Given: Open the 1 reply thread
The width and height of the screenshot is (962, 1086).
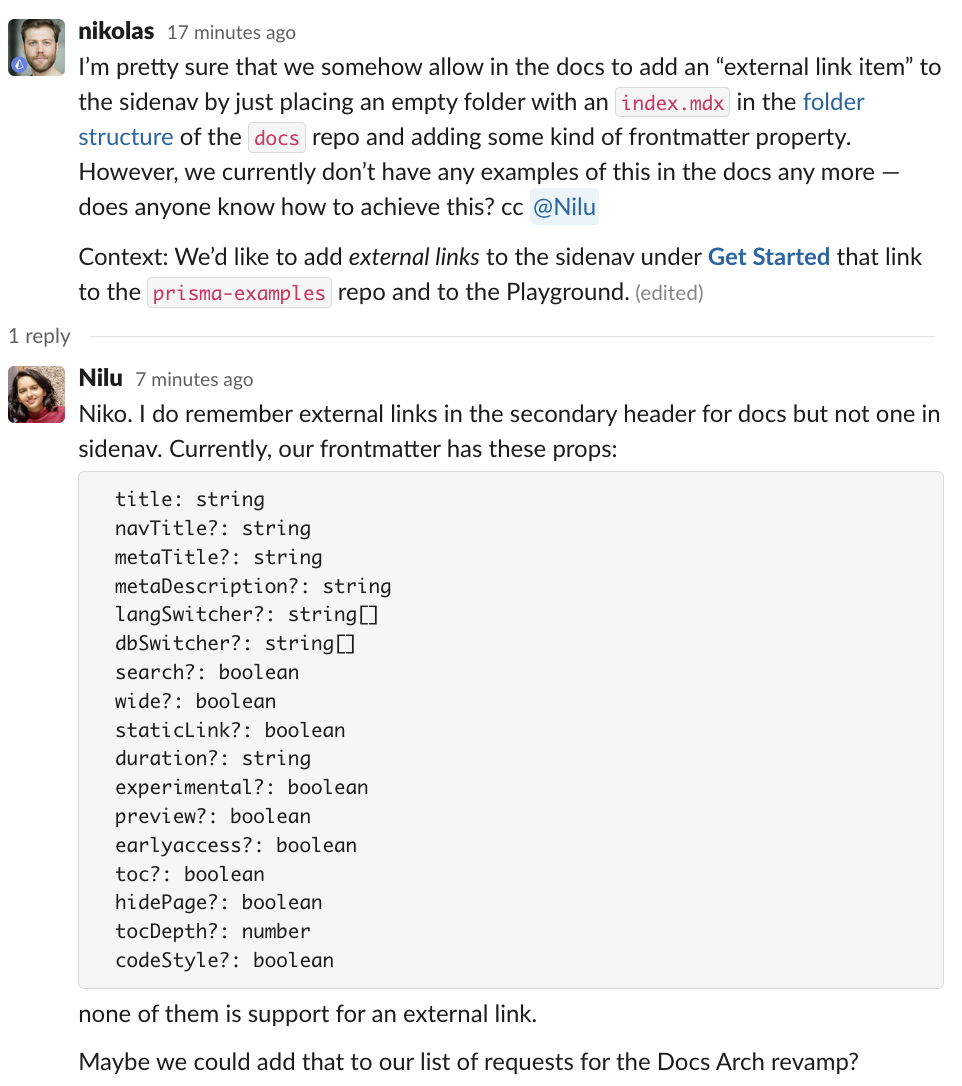Looking at the screenshot, I should (39, 337).
